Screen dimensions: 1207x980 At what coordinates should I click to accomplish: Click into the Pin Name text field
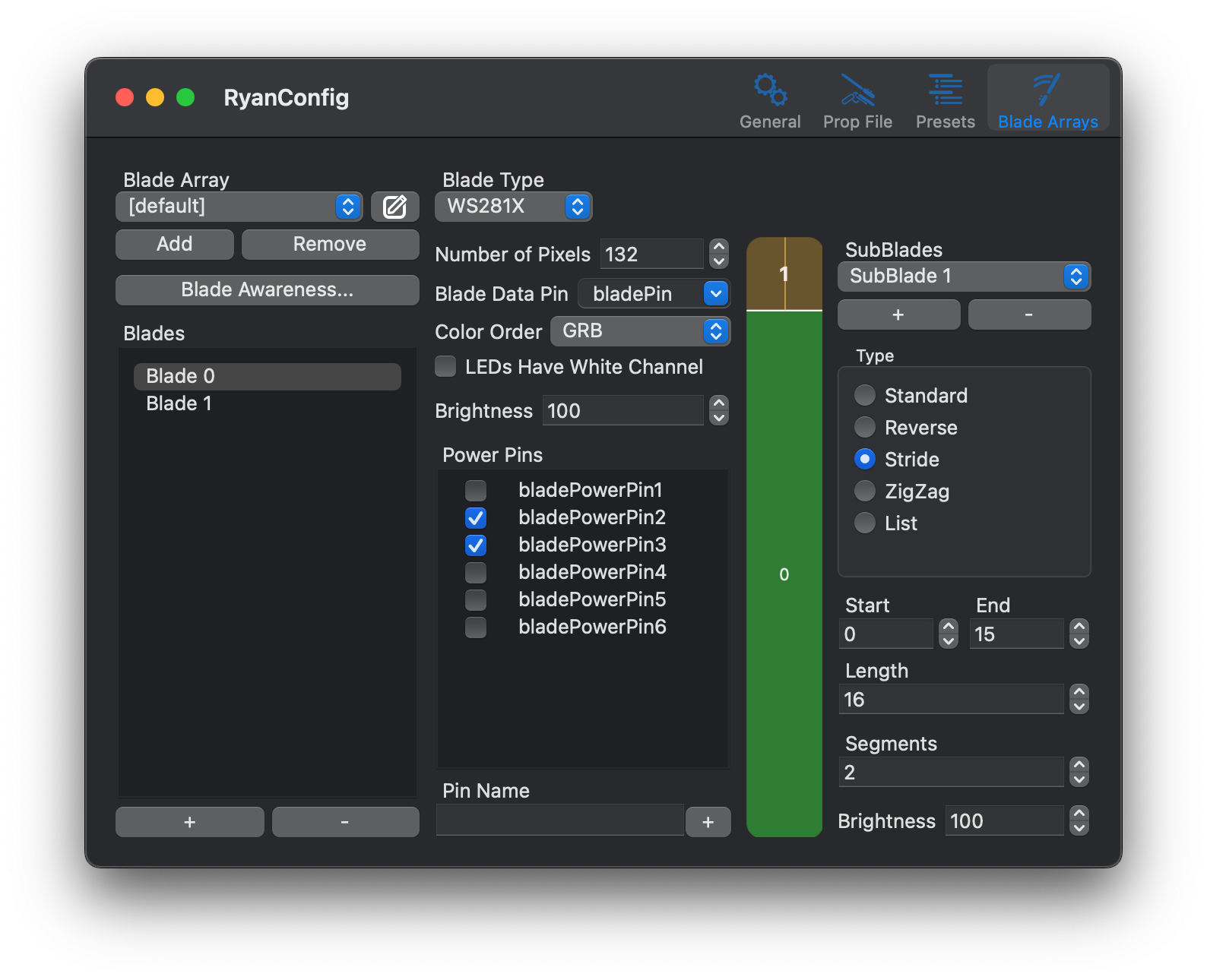coord(559,820)
